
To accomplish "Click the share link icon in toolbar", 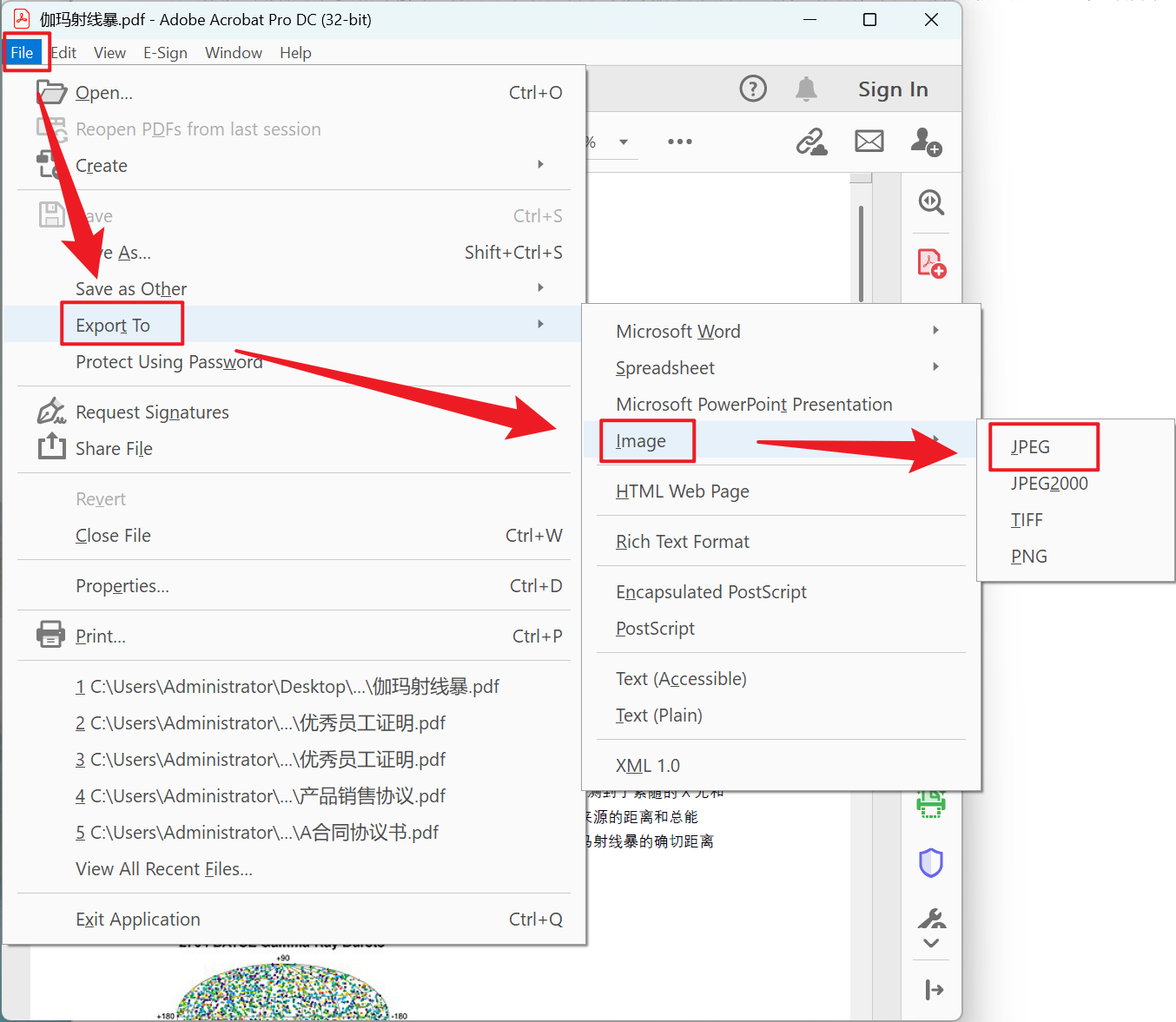I will (811, 142).
